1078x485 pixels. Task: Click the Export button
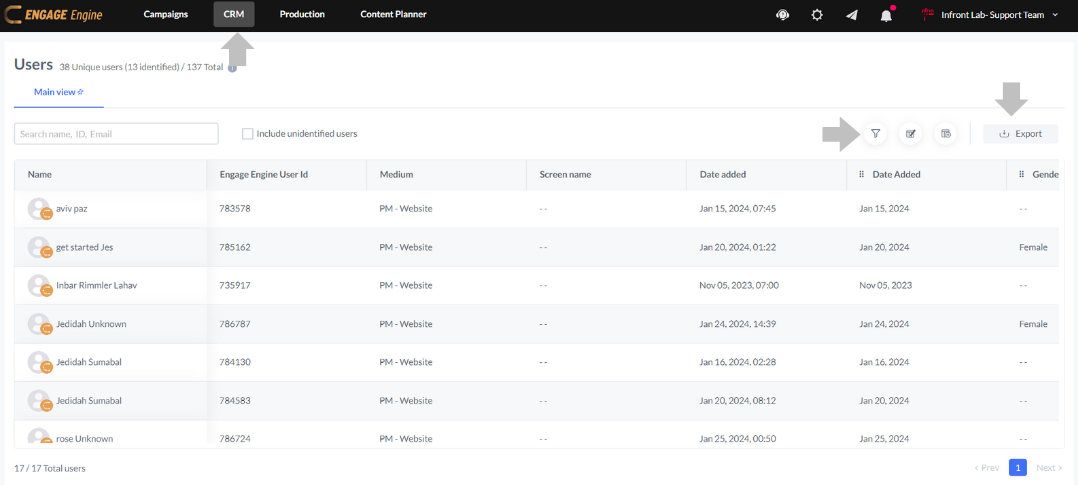(x=1020, y=134)
